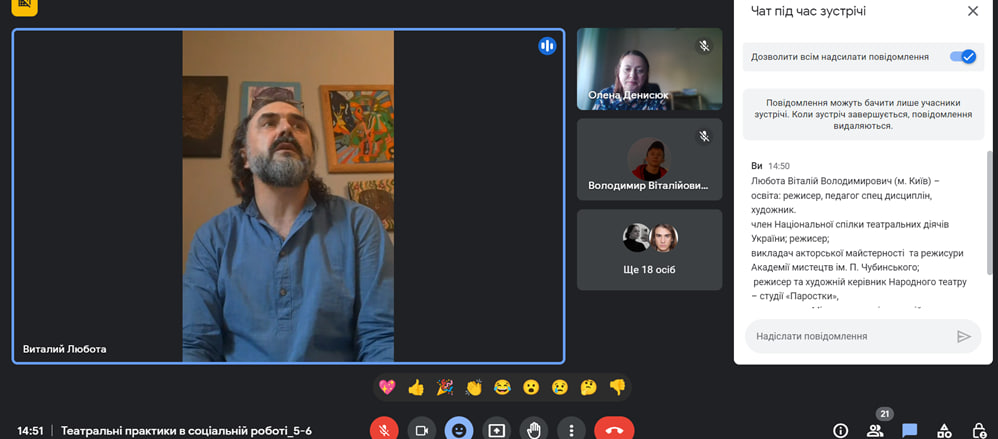
Task: Expand the tile showing 18 more people
Action: [x=649, y=249]
